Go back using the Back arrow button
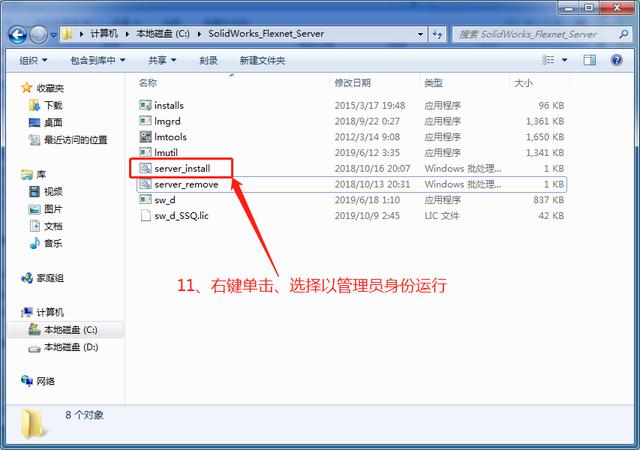The image size is (640, 450). 18,35
